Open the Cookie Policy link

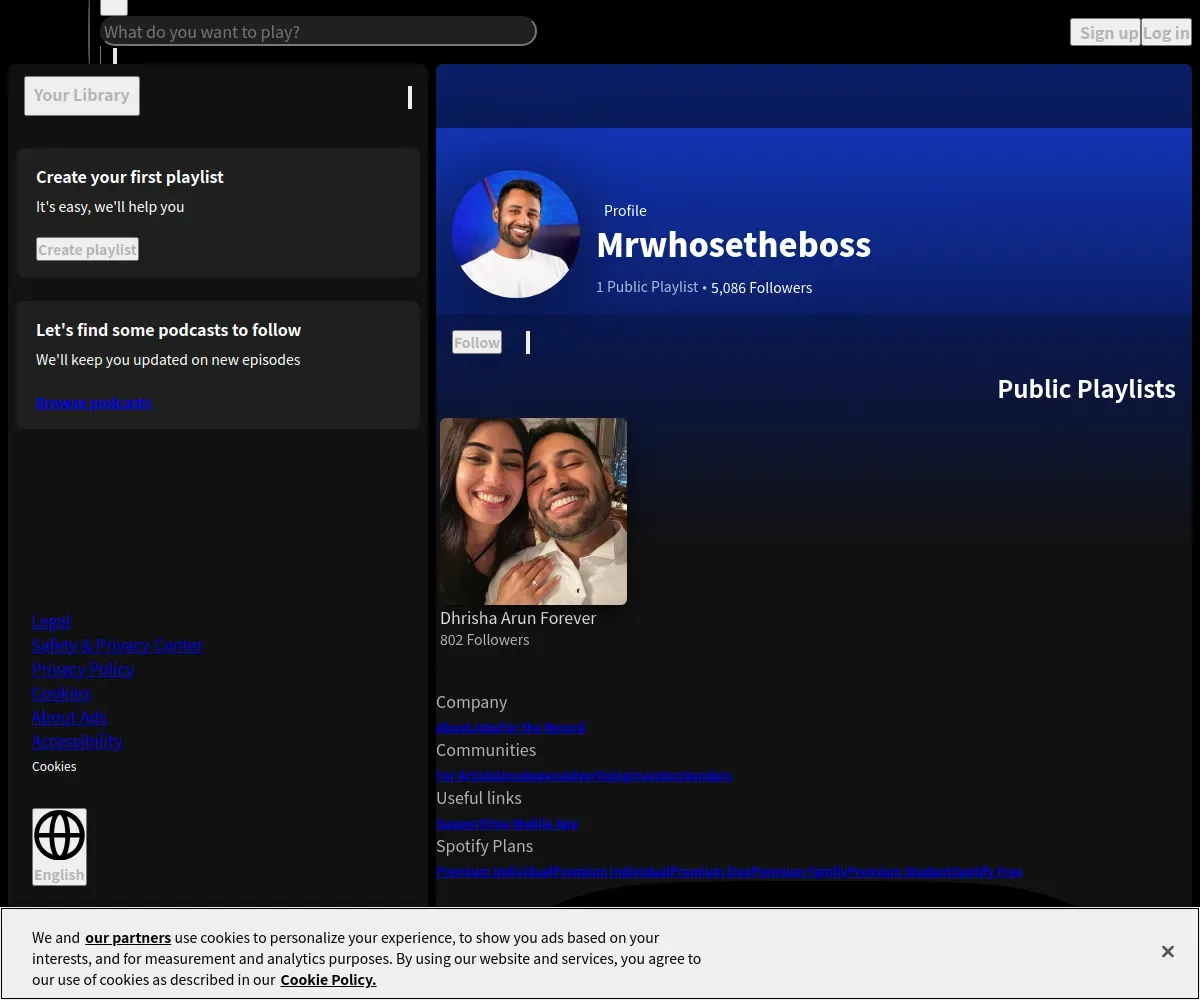click(x=328, y=980)
